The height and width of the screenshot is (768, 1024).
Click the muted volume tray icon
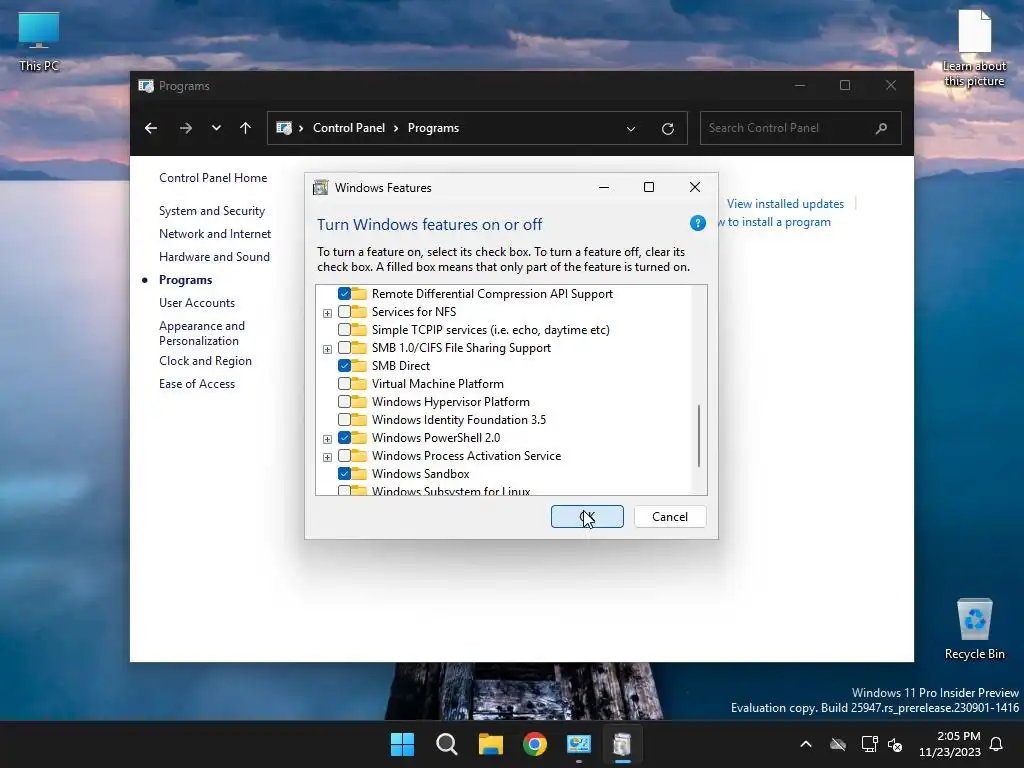pos(895,744)
